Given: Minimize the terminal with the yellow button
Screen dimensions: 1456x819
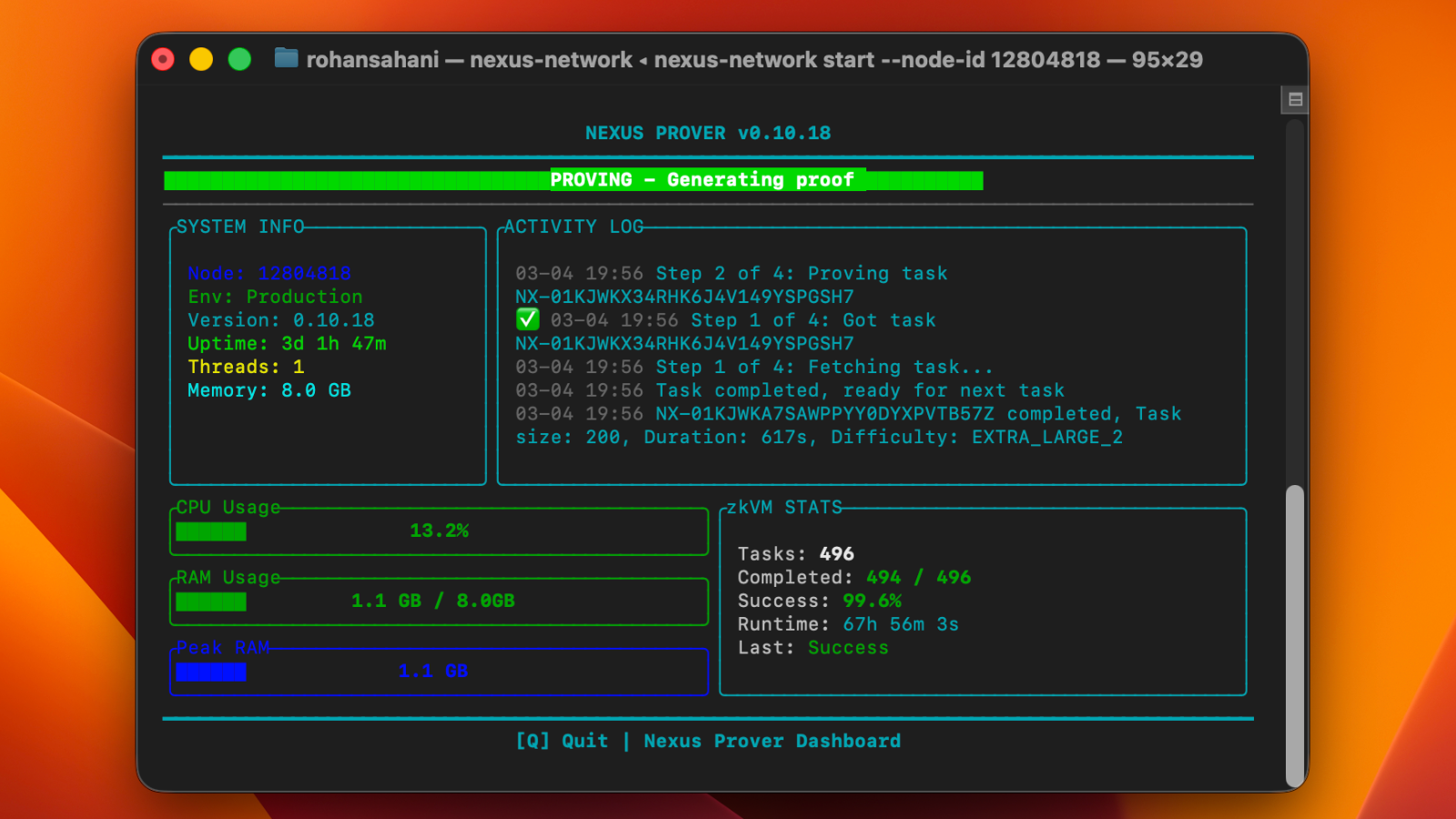Looking at the screenshot, I should (x=201, y=59).
